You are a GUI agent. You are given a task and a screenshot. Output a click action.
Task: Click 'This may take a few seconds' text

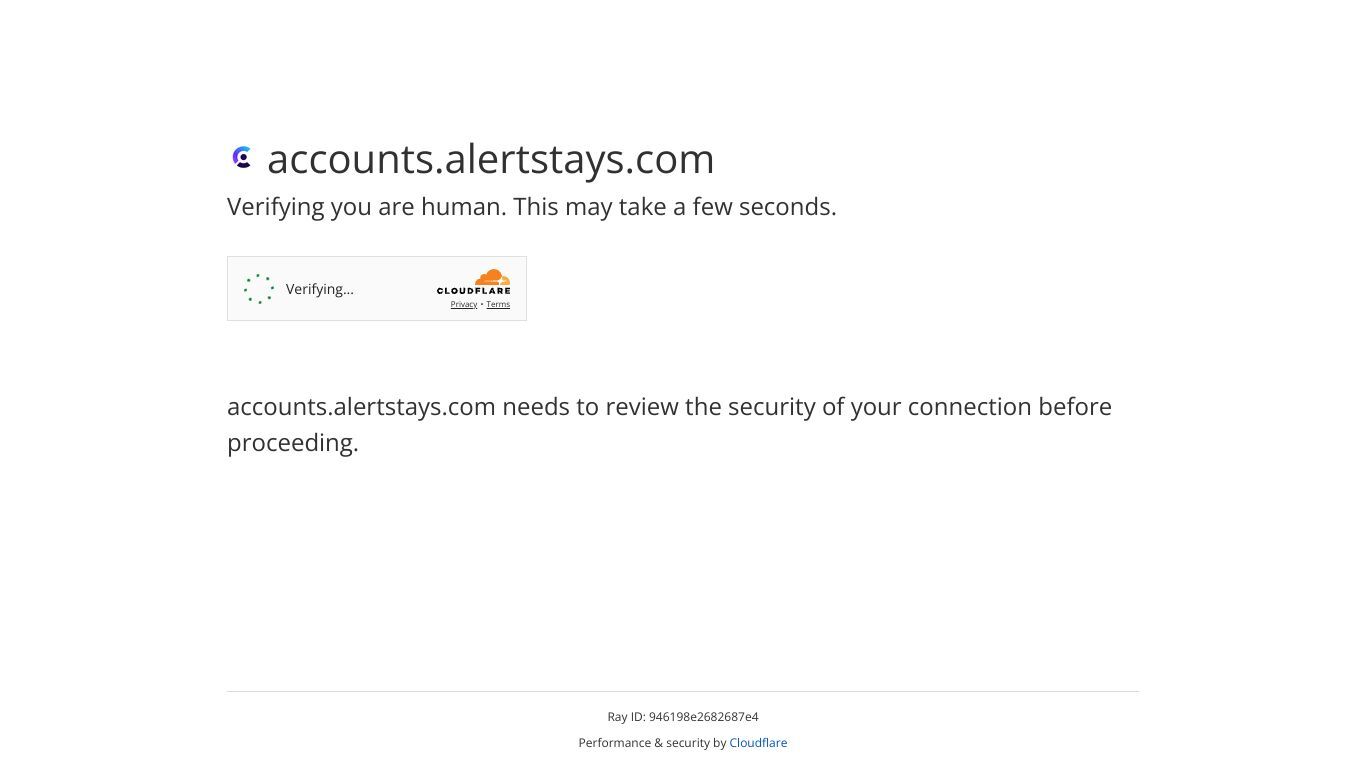point(675,207)
